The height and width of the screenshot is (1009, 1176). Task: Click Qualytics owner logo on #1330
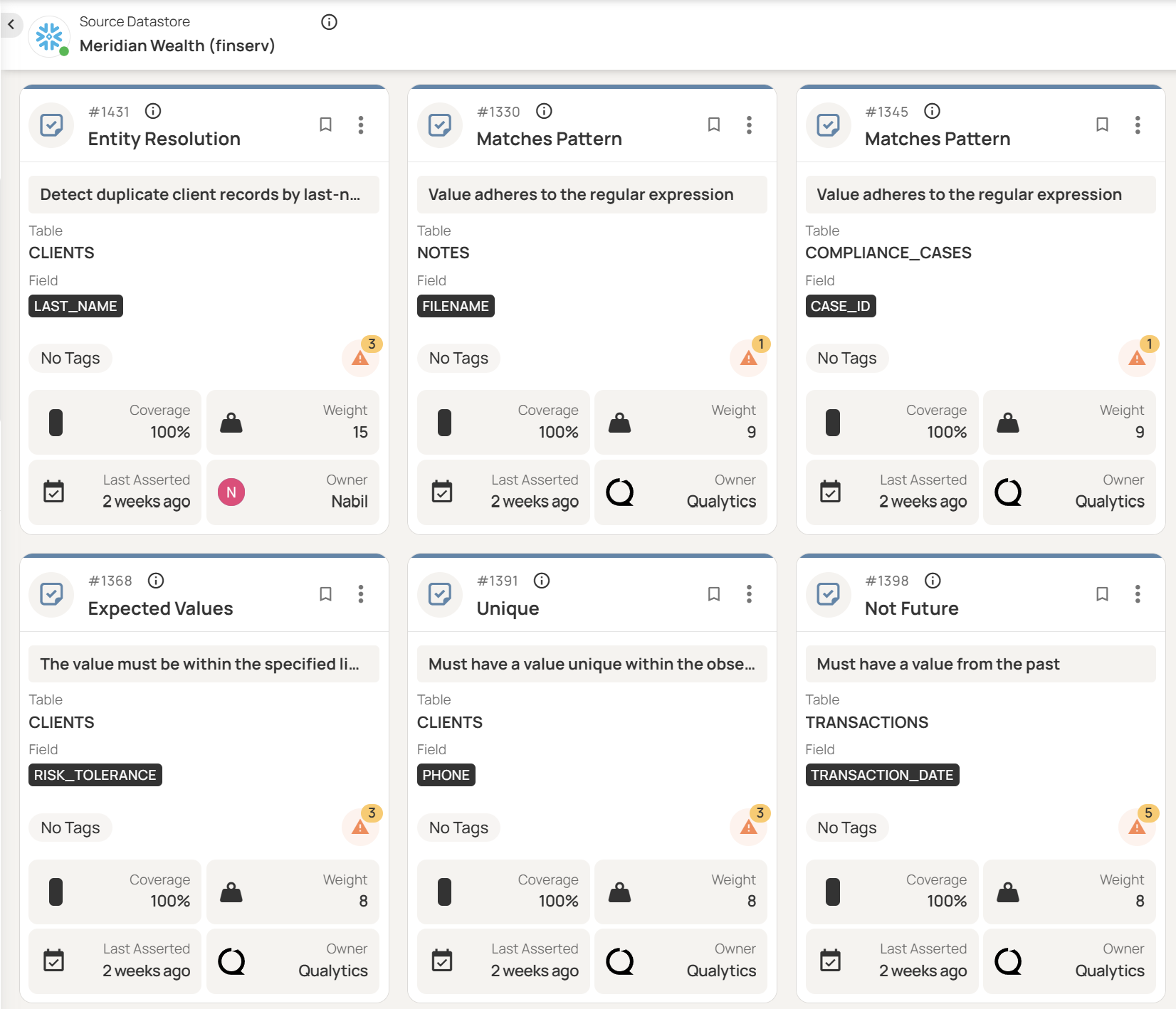point(620,492)
